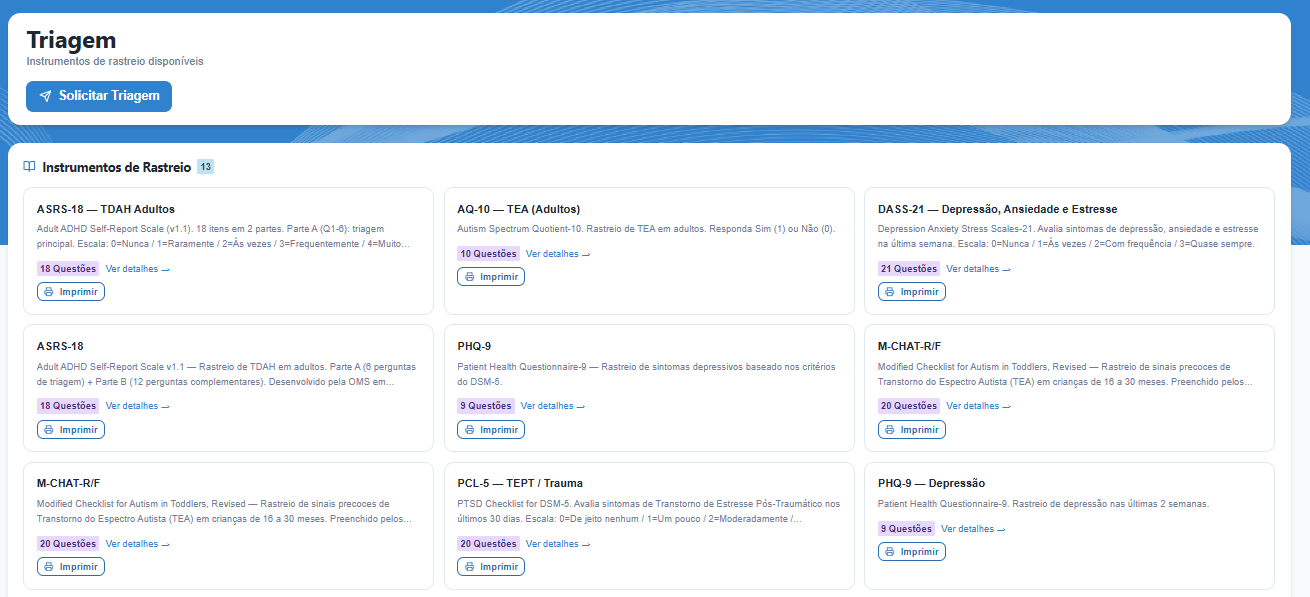
Task: Select the 10 Questões tag on AQ-10
Action: pyautogui.click(x=488, y=254)
